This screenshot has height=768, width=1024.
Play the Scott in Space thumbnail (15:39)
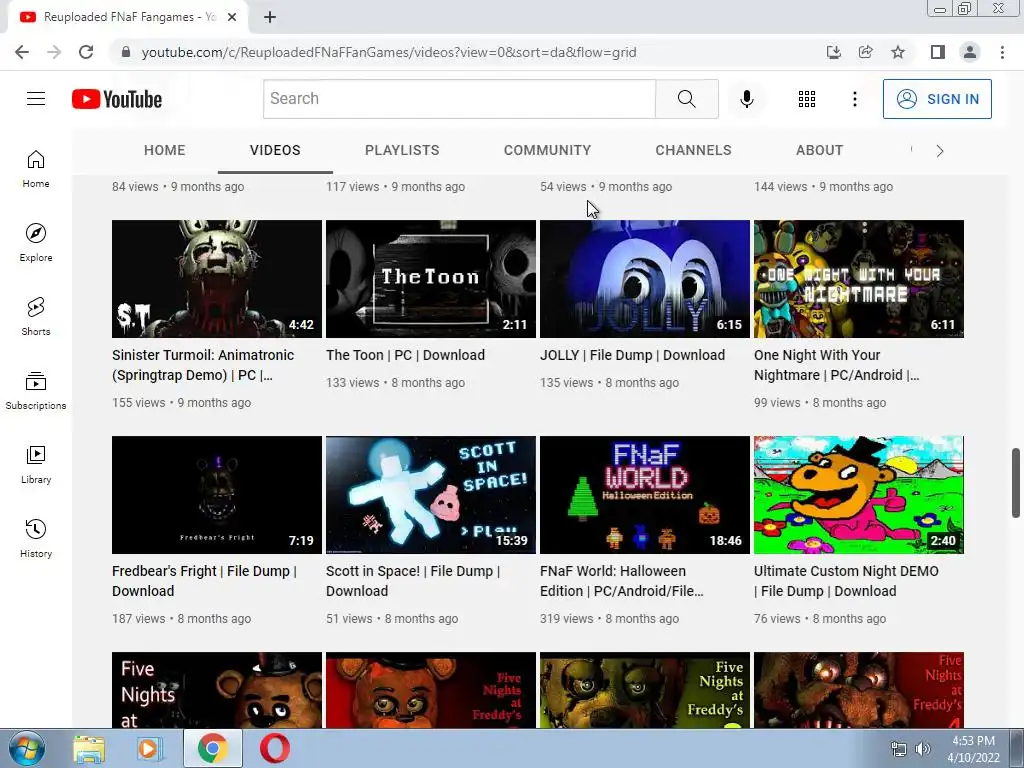430,495
